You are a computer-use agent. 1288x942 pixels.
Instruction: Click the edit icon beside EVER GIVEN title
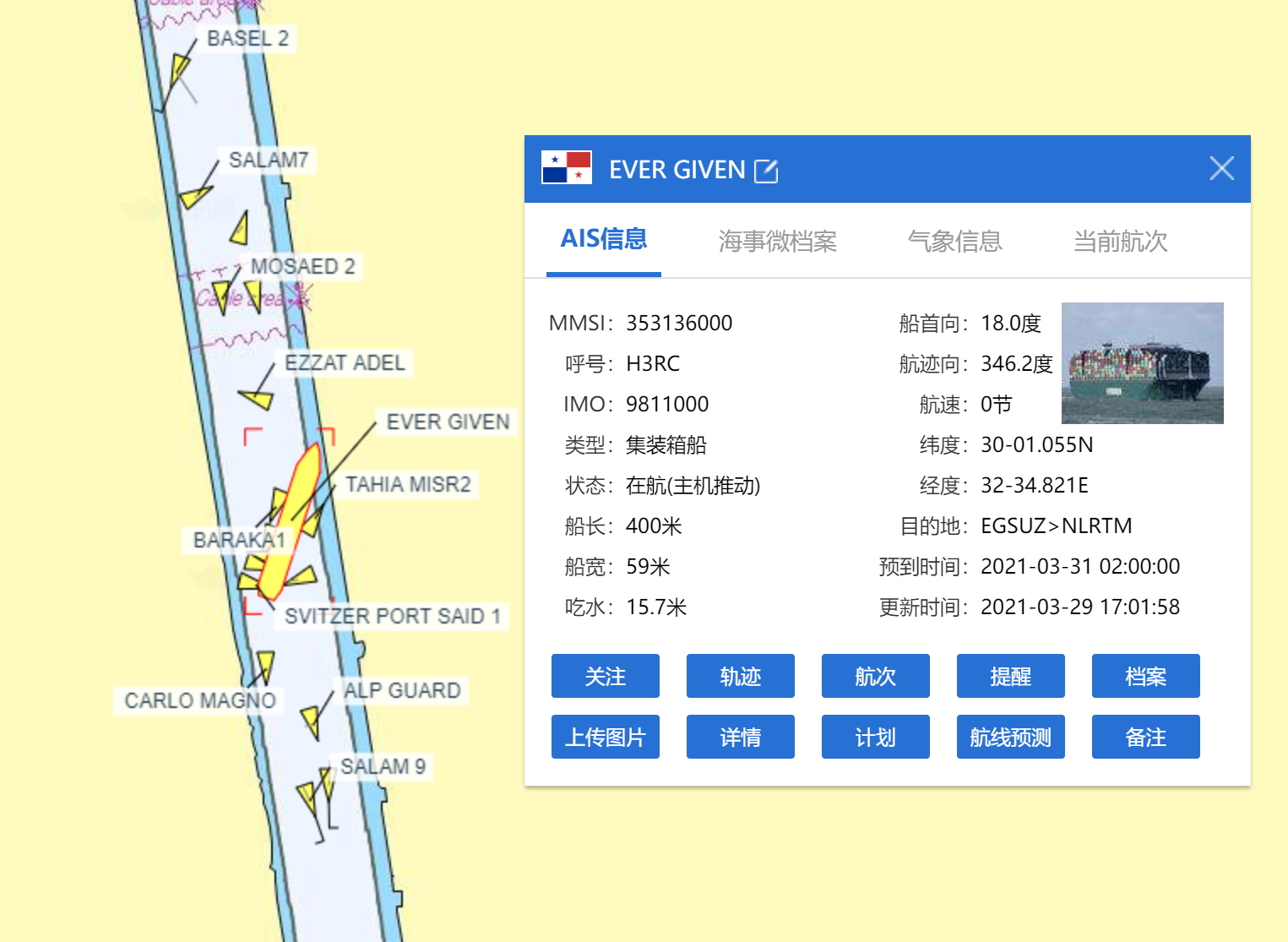coord(765,171)
